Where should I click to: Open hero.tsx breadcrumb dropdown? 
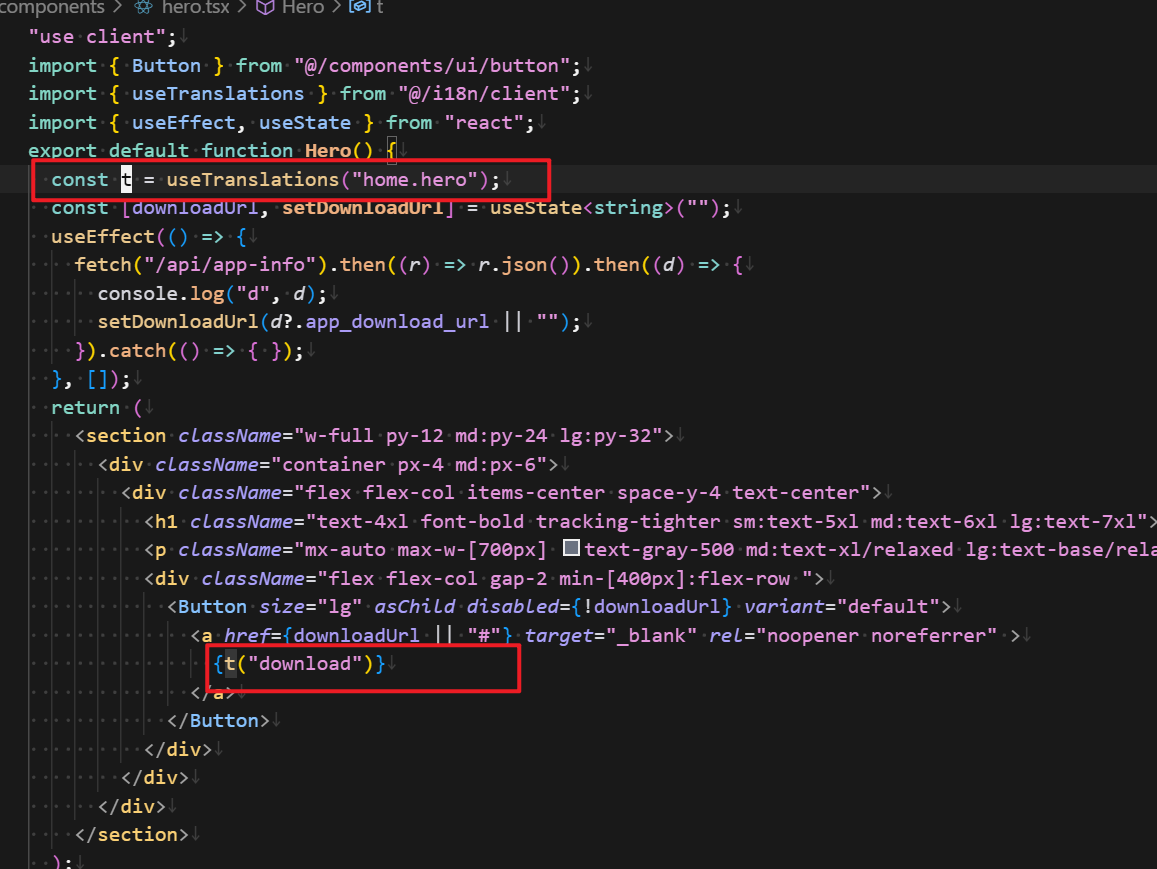pos(196,8)
